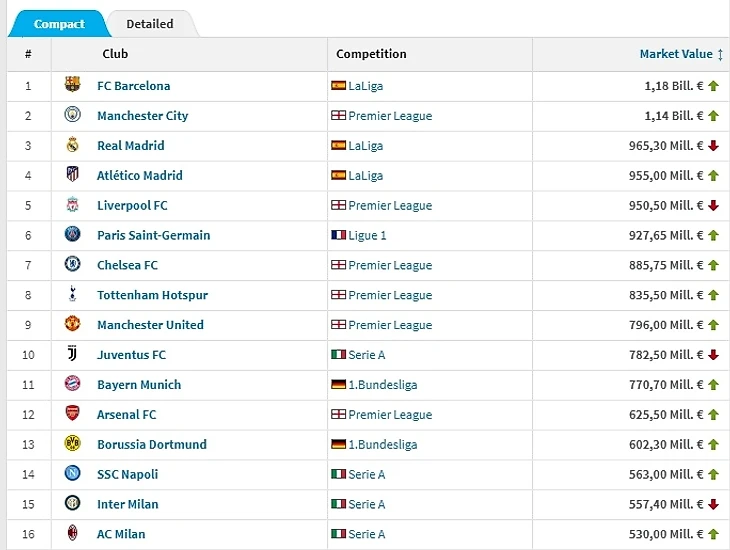
Task: Click the Real Madrid crest icon
Action: (x=72, y=146)
